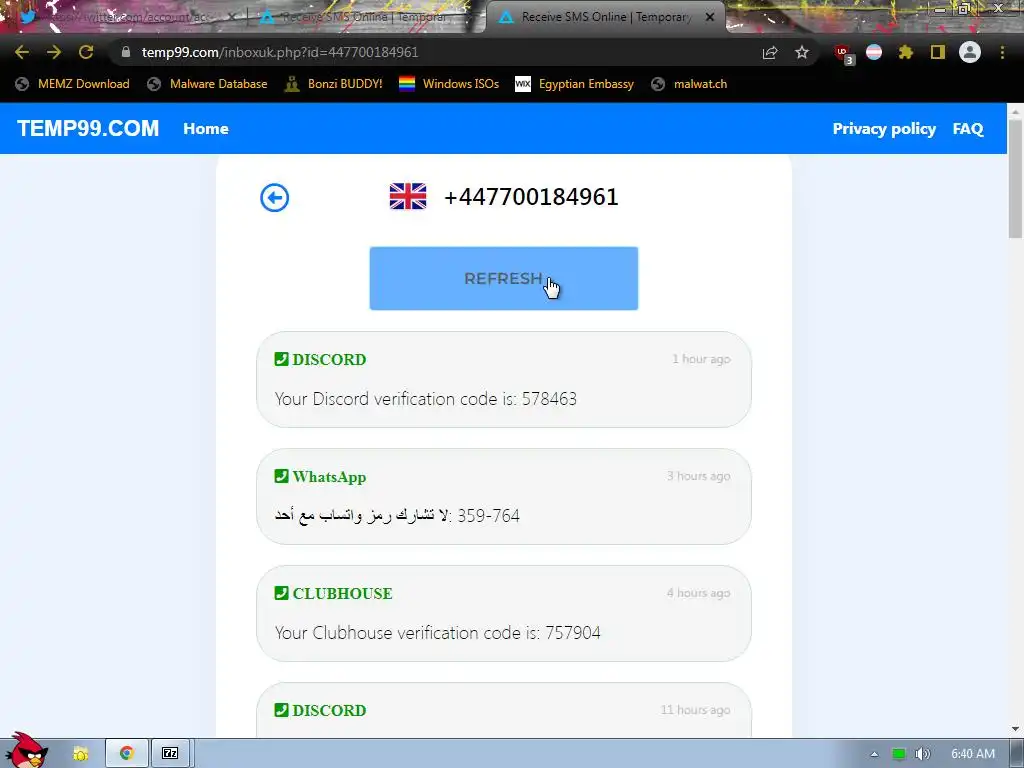Screen dimensions: 1024x768
Task: Click the TEMP99.COM site logo
Action: [x=88, y=129]
